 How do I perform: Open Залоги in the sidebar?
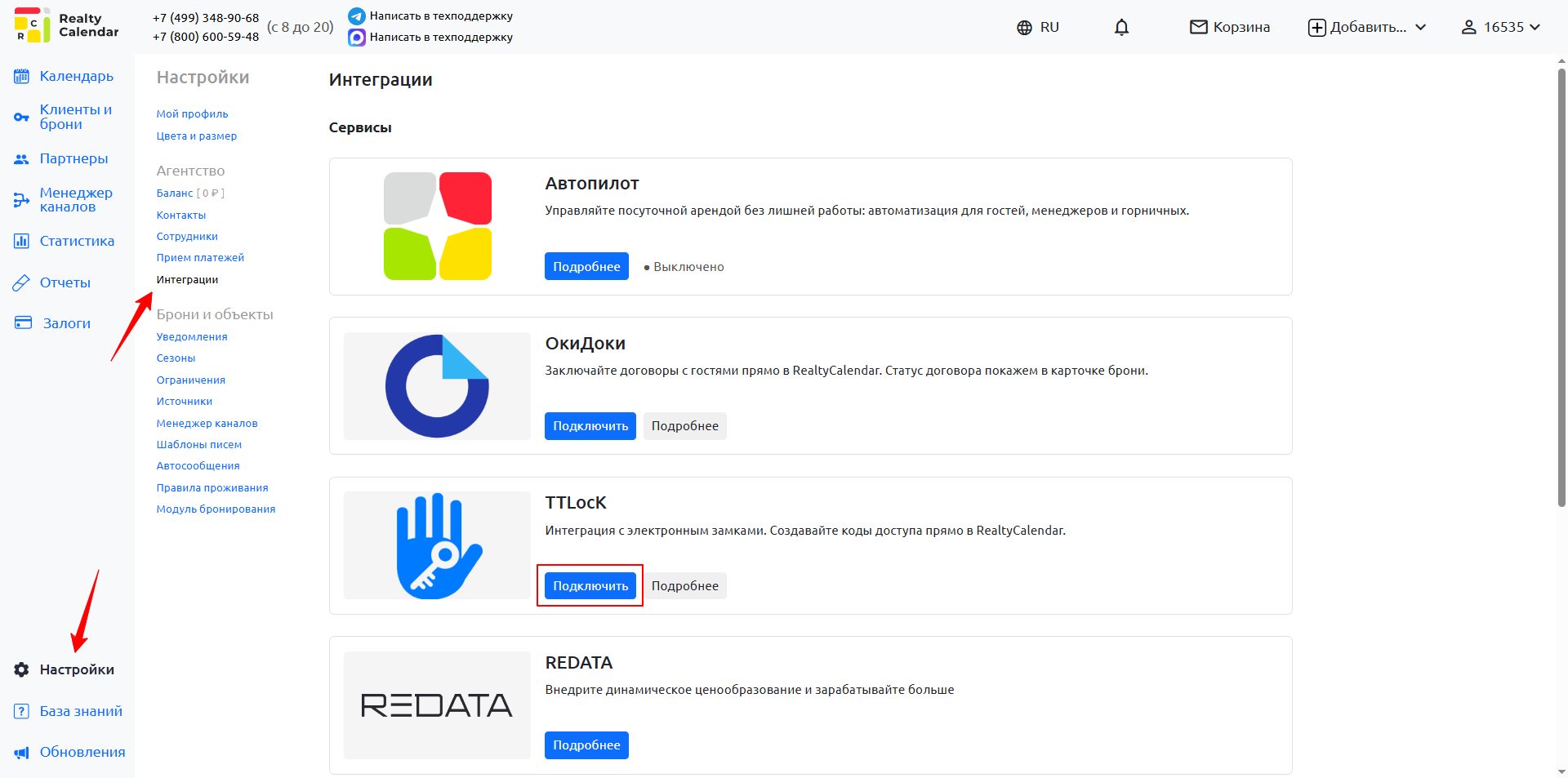pos(67,324)
